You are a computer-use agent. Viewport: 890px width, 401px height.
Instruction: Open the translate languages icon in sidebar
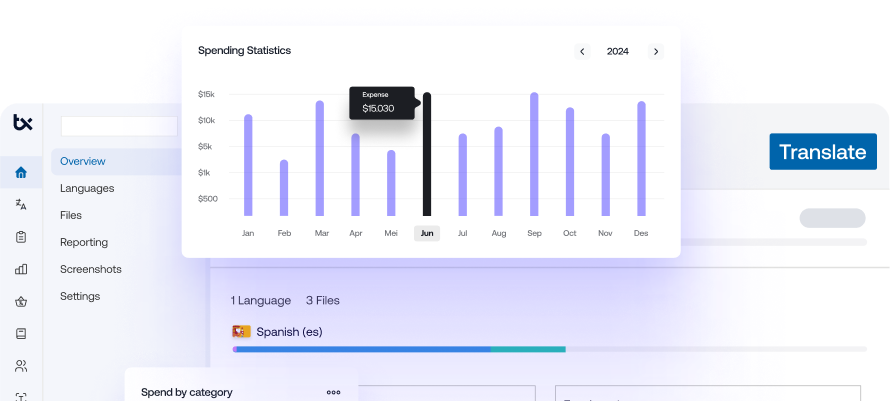(21, 204)
